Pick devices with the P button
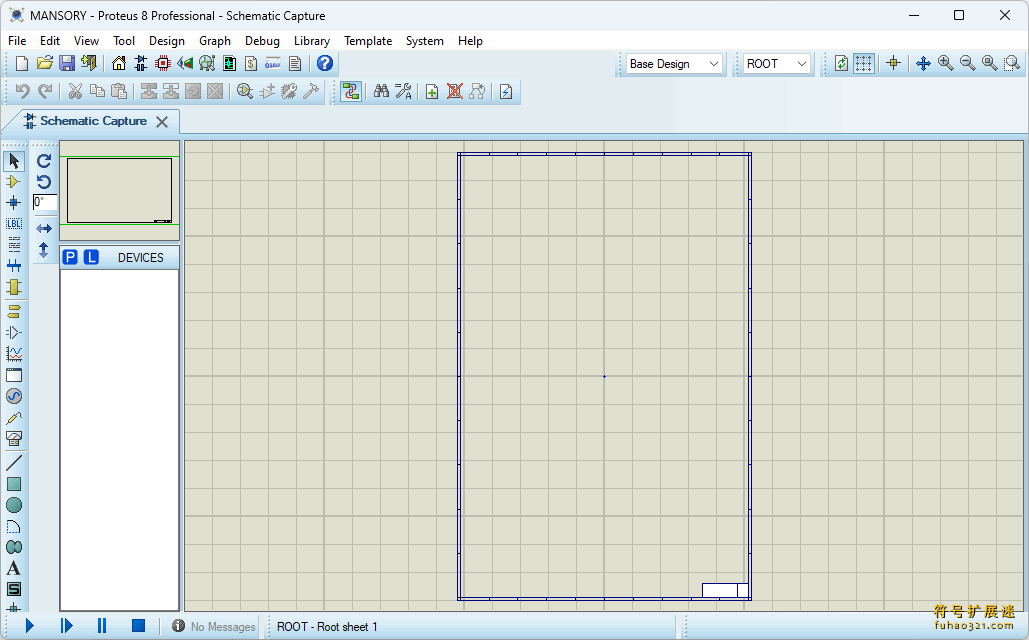This screenshot has height=640, width=1029. point(70,257)
